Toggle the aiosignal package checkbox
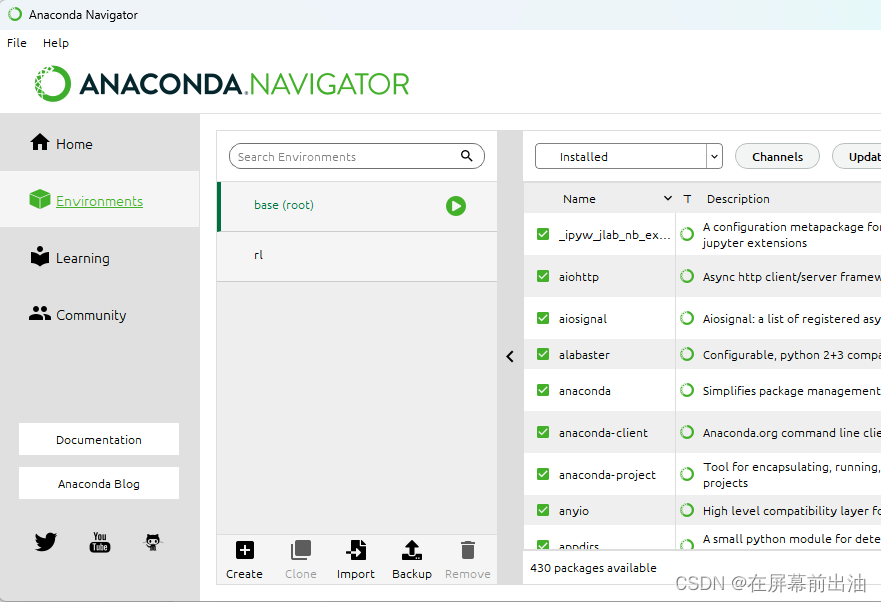881x602 pixels. 543,319
